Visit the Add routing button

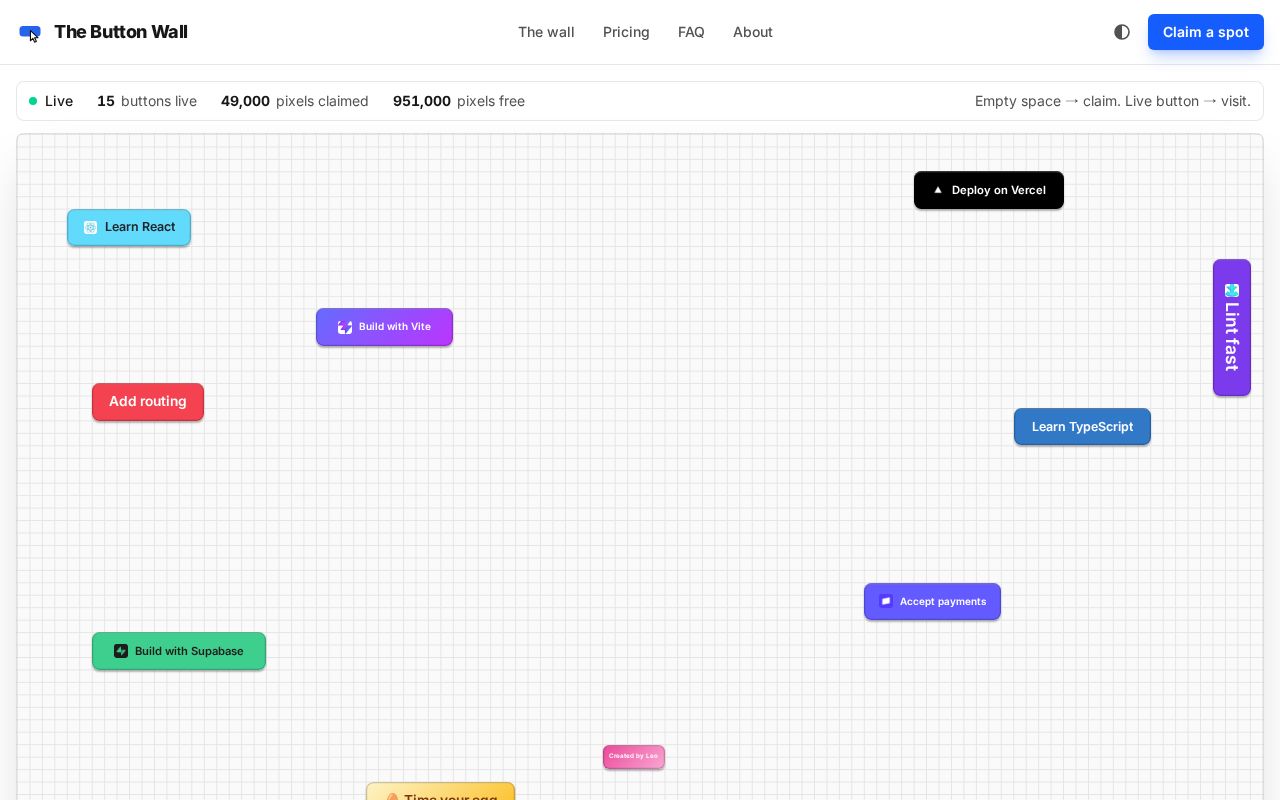[148, 402]
